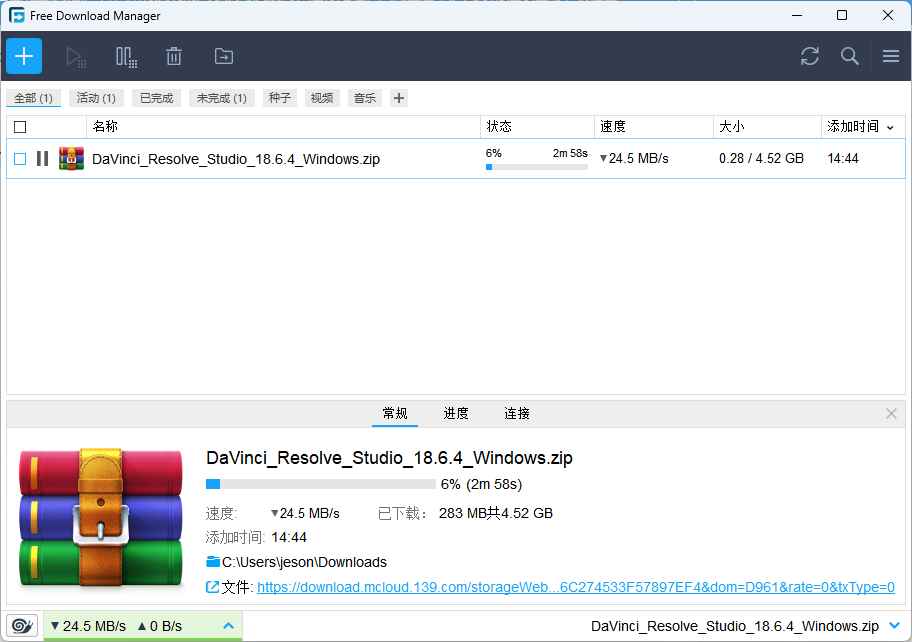The image size is (912, 642).
Task: Open the filename dropdown at bottom right
Action: [x=895, y=626]
